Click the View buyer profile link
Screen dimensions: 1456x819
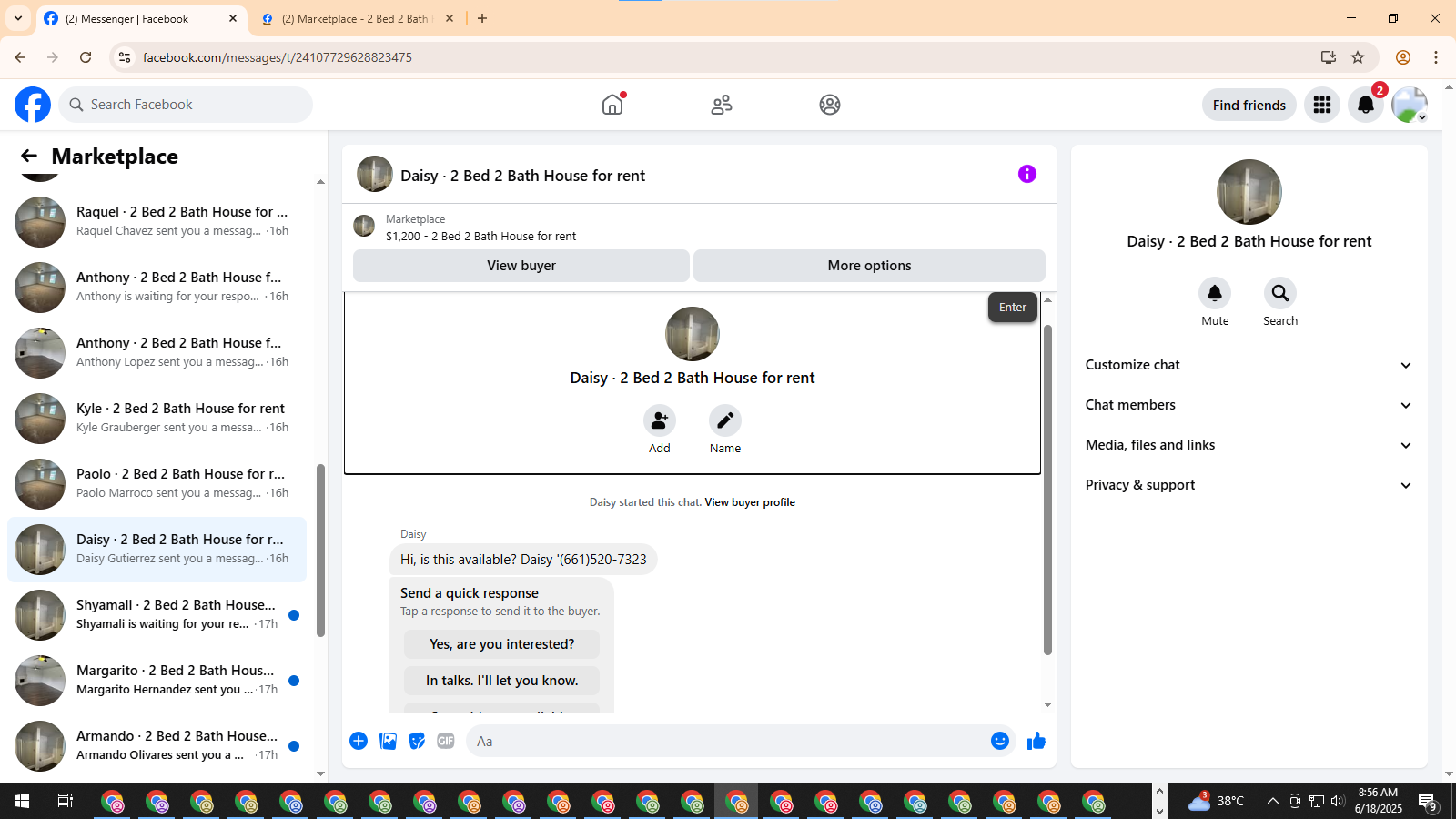tap(750, 502)
